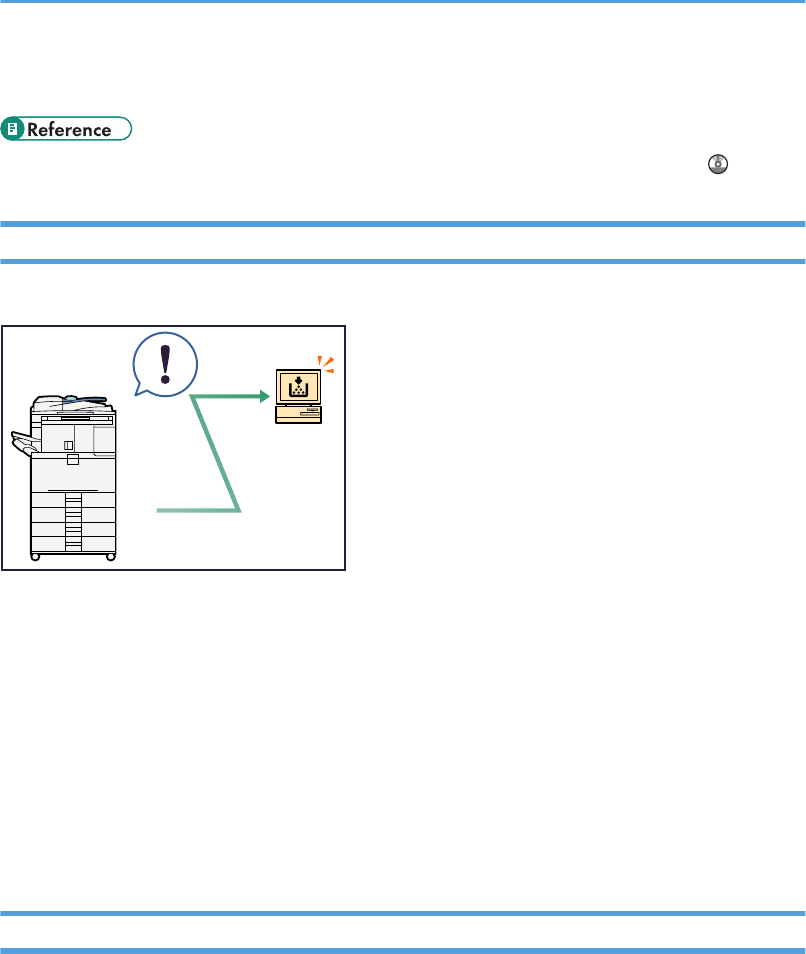Click the exclamation mark speech bubble

coord(165,364)
